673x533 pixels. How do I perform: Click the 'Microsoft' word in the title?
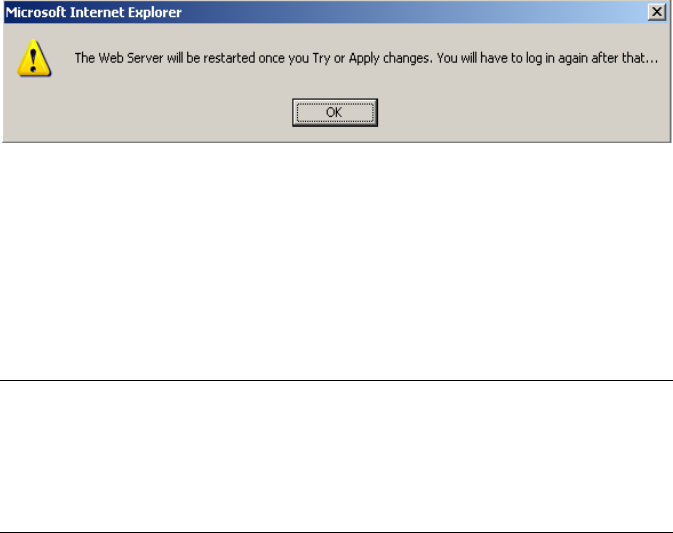[36, 12]
